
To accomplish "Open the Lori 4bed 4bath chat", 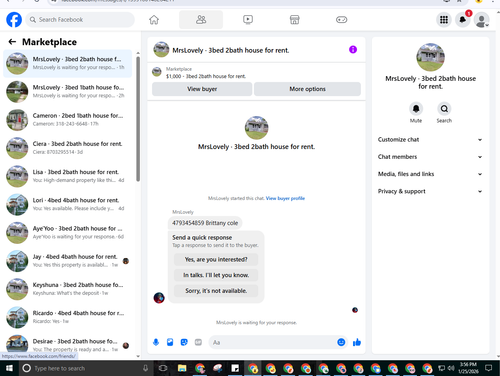I will (x=68, y=205).
